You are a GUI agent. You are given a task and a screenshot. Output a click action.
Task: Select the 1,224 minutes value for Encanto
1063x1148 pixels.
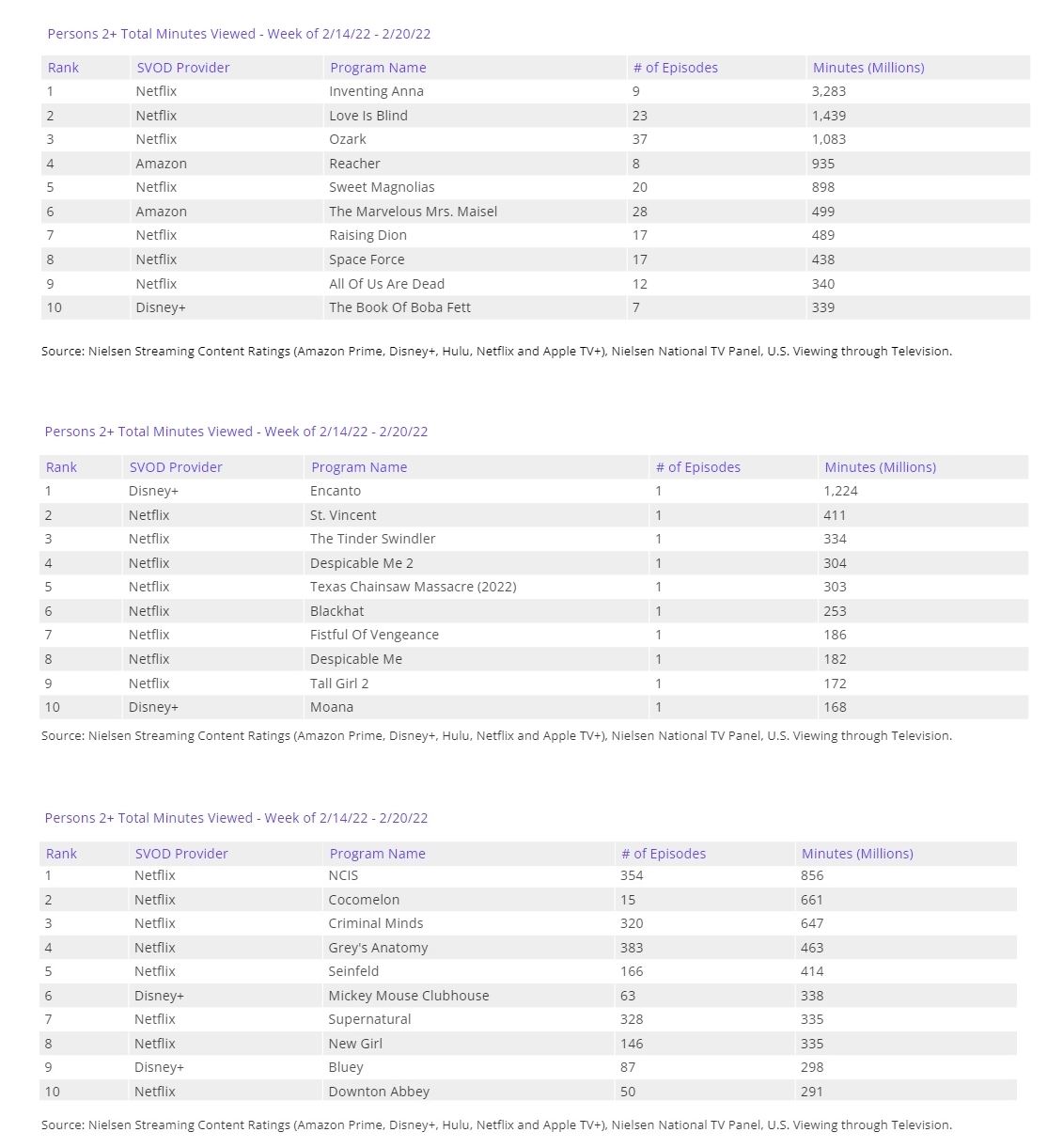840,491
